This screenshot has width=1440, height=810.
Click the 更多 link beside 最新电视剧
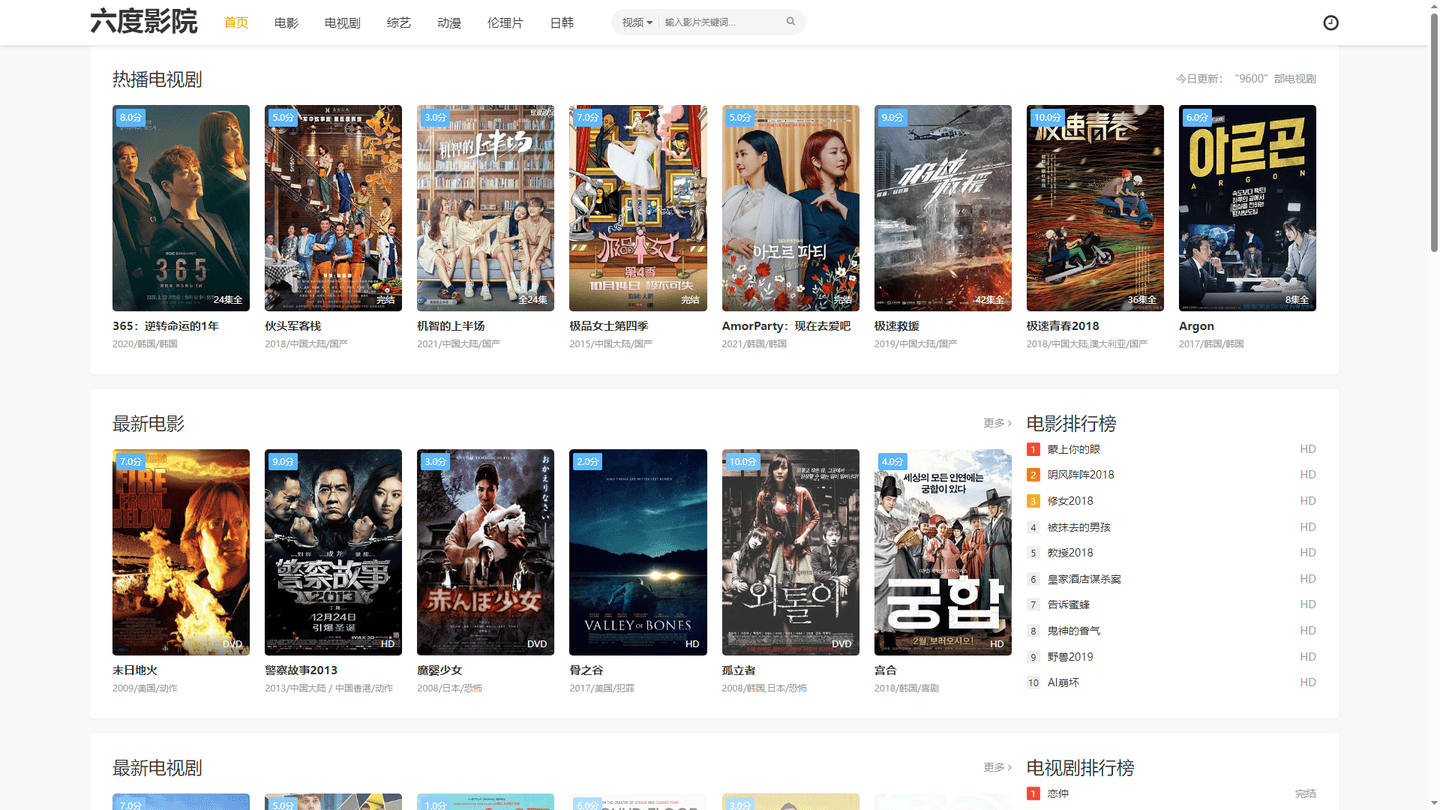(997, 767)
